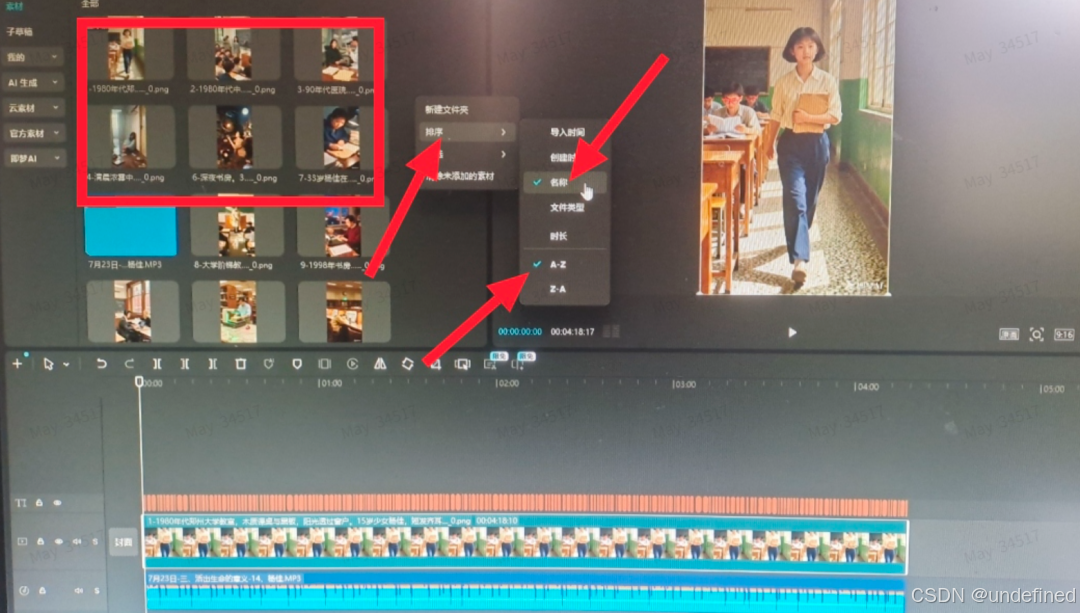
Task: Click the audio track type icon
Action: tap(23, 590)
